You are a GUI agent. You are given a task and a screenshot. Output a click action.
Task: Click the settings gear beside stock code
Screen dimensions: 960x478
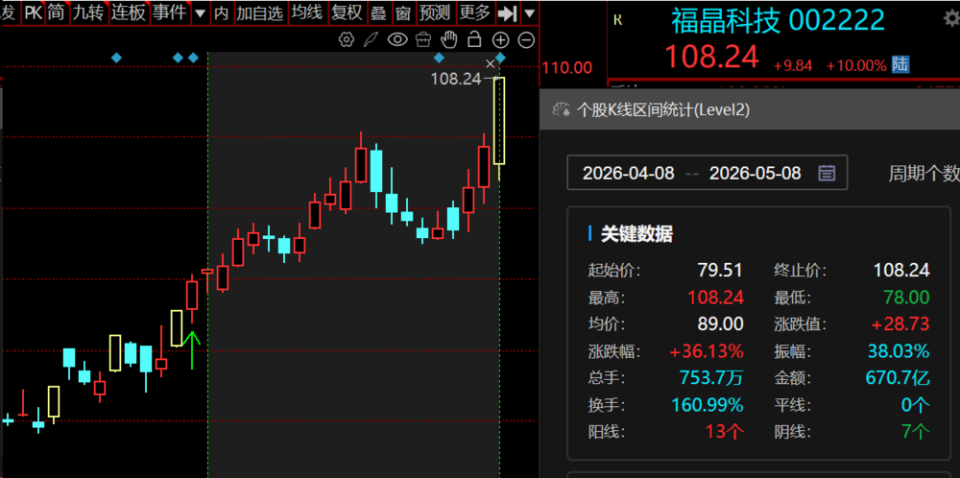pos(953,20)
